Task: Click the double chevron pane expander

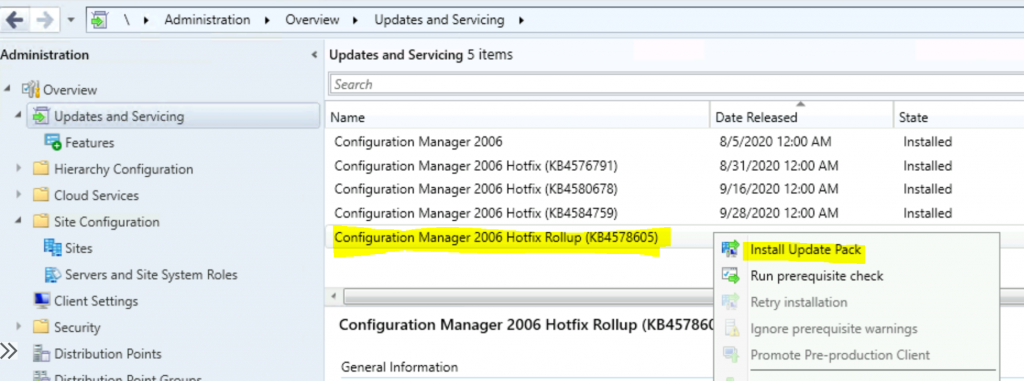Action: (8, 352)
